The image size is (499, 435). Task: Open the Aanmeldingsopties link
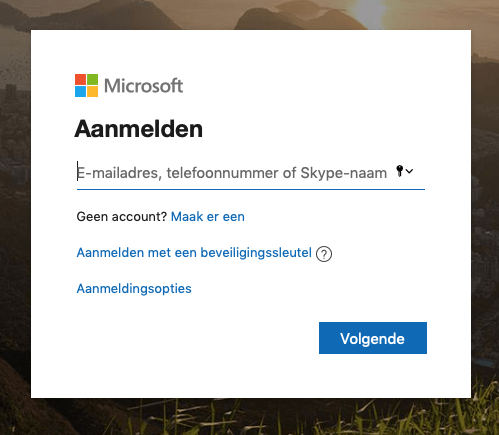[134, 289]
